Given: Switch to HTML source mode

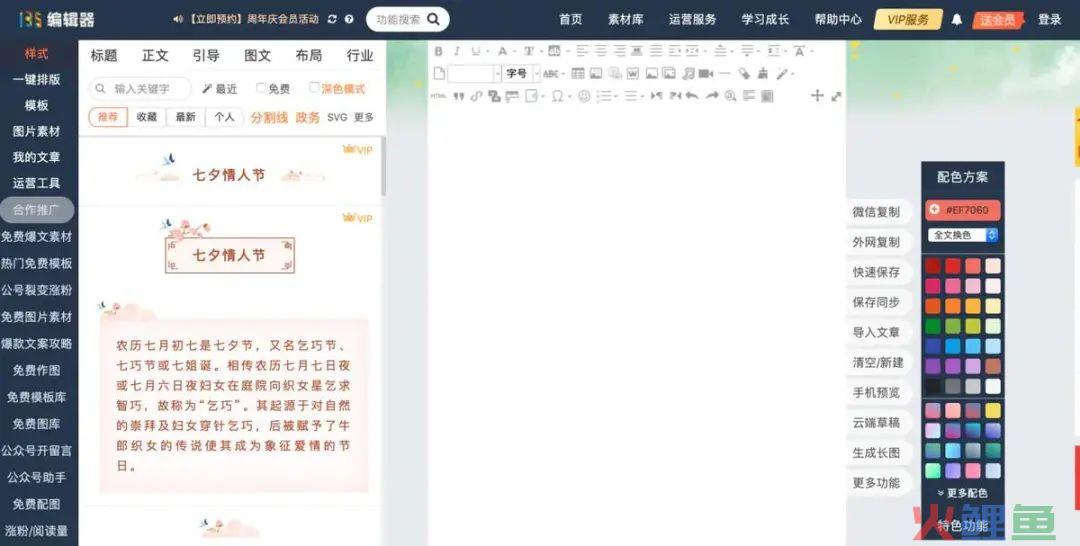Looking at the screenshot, I should coord(438,96).
